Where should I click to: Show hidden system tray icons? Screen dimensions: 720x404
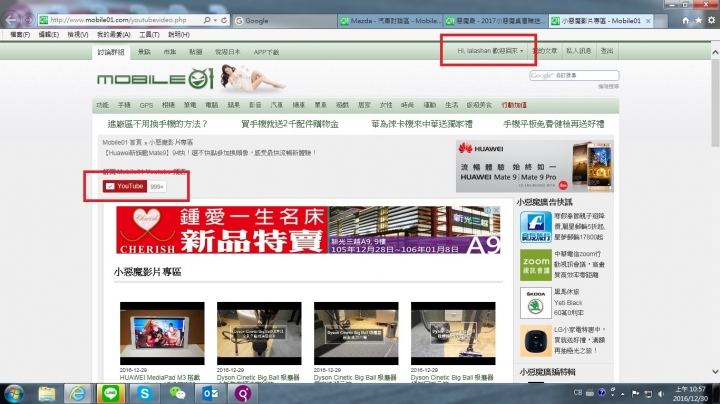click(x=623, y=394)
